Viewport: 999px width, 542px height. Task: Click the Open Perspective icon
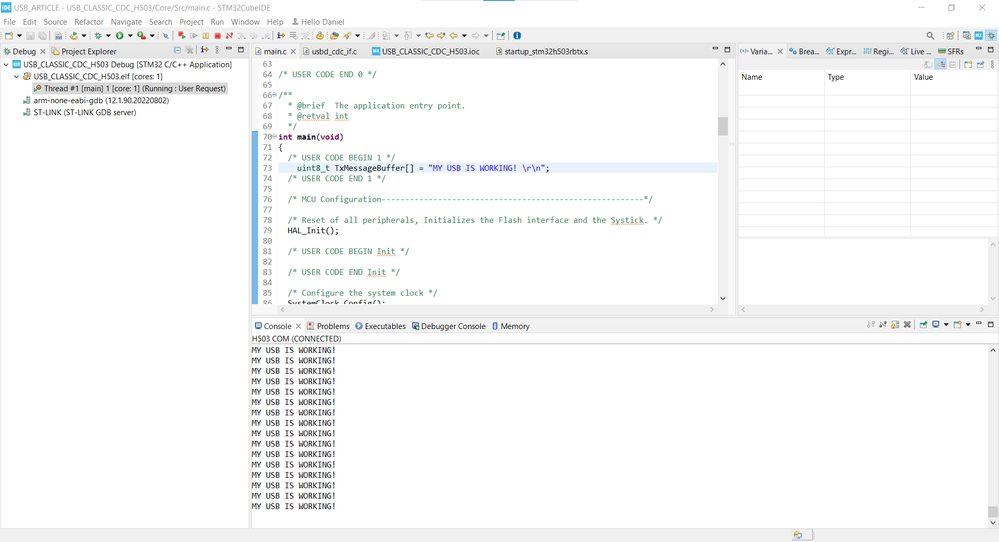click(950, 36)
